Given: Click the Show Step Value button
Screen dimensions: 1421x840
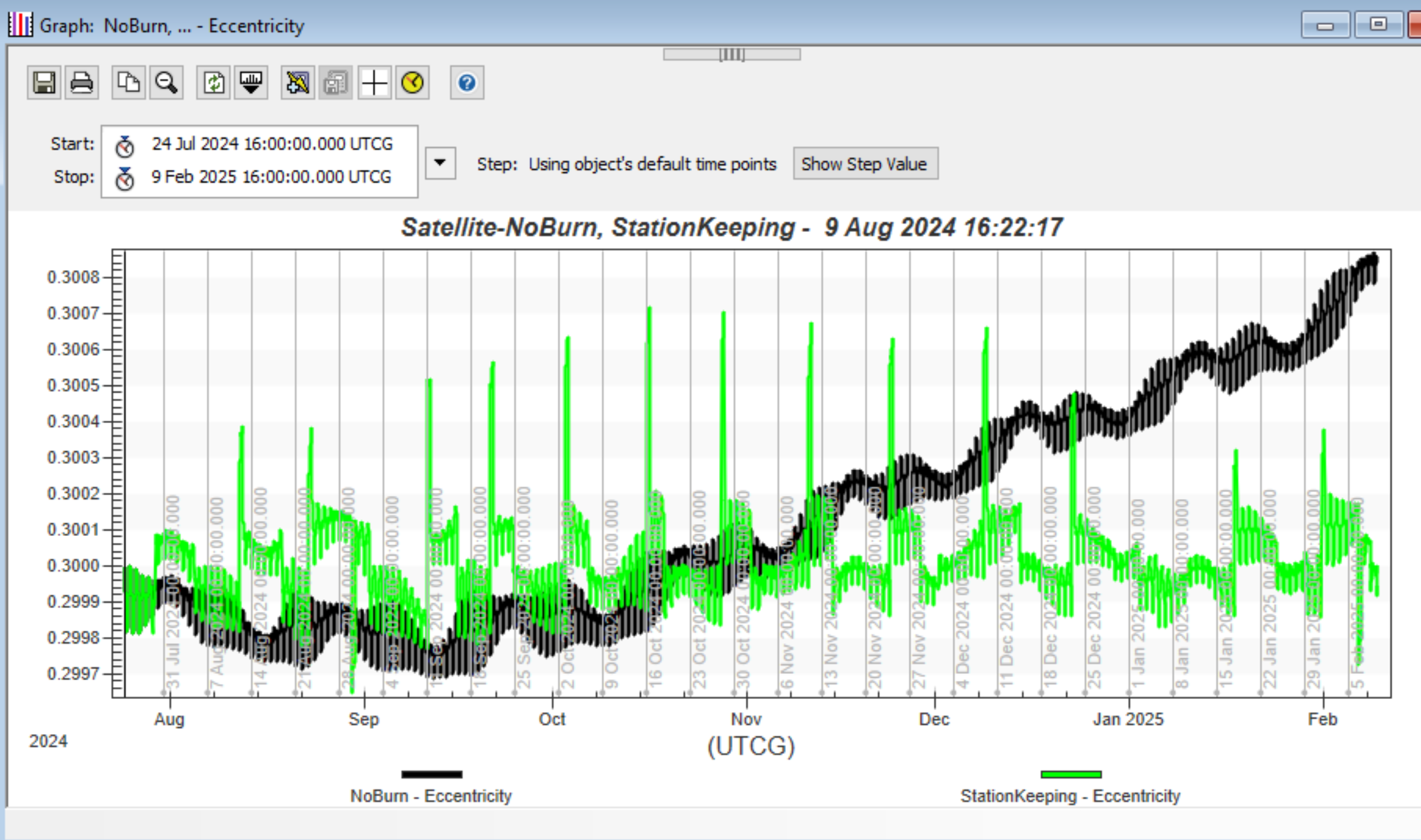Looking at the screenshot, I should pyautogui.click(x=866, y=164).
